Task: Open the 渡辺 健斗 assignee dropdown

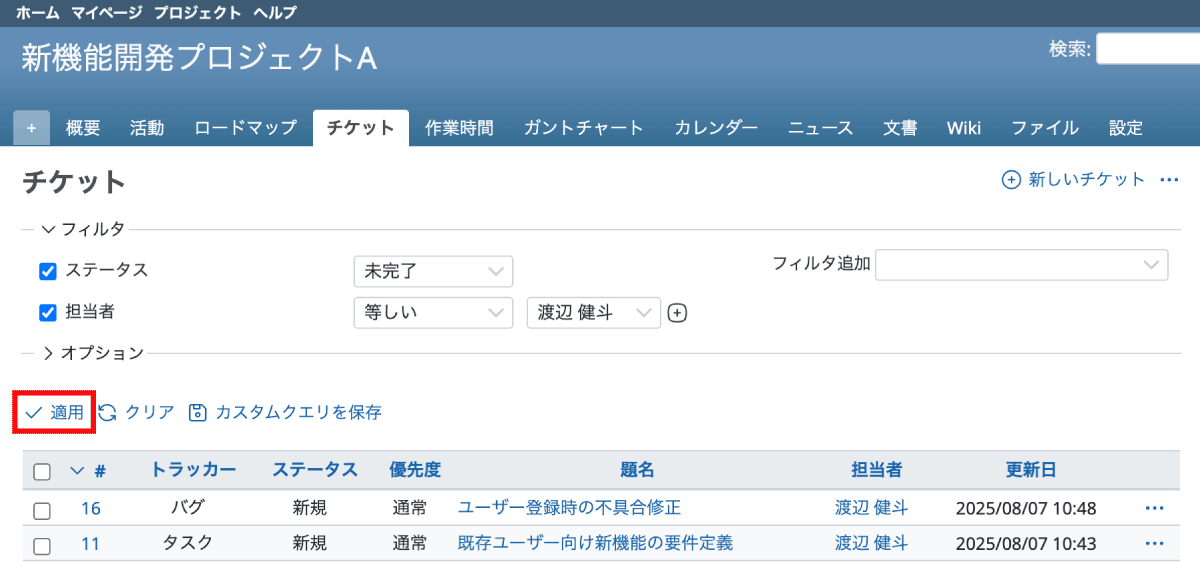Action: (593, 313)
